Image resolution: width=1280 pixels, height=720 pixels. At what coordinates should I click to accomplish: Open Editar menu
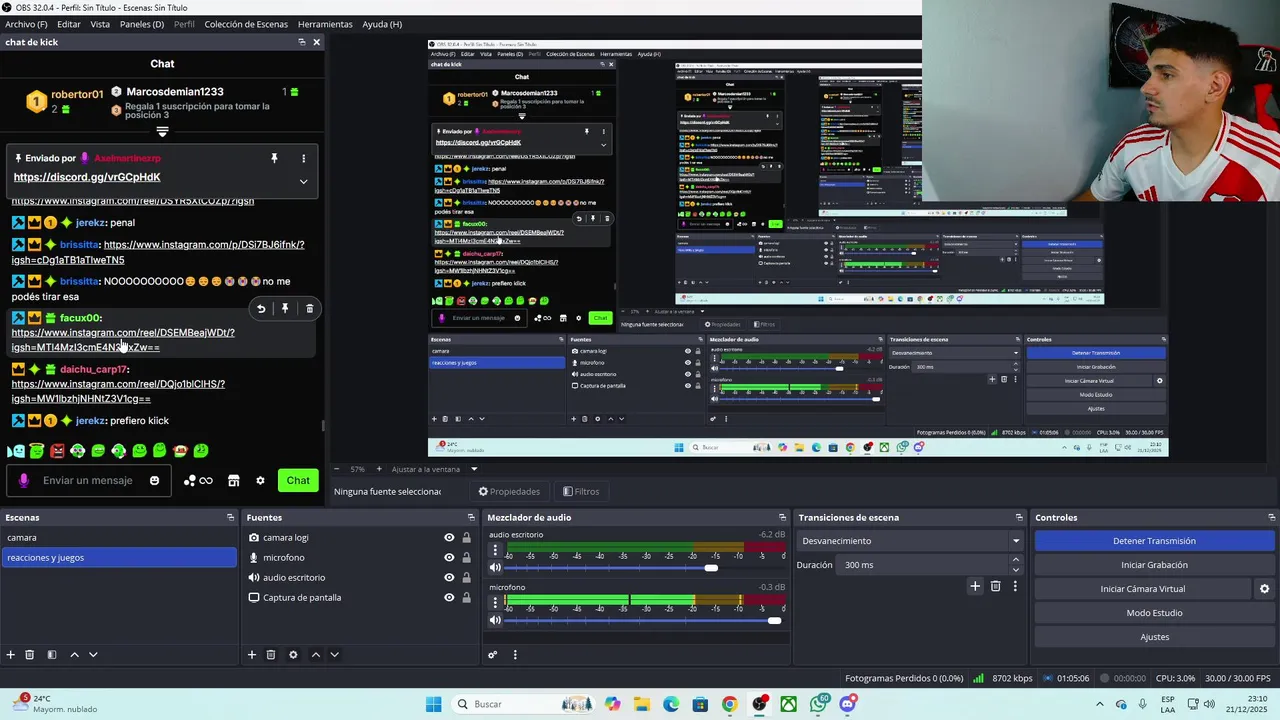(x=69, y=24)
